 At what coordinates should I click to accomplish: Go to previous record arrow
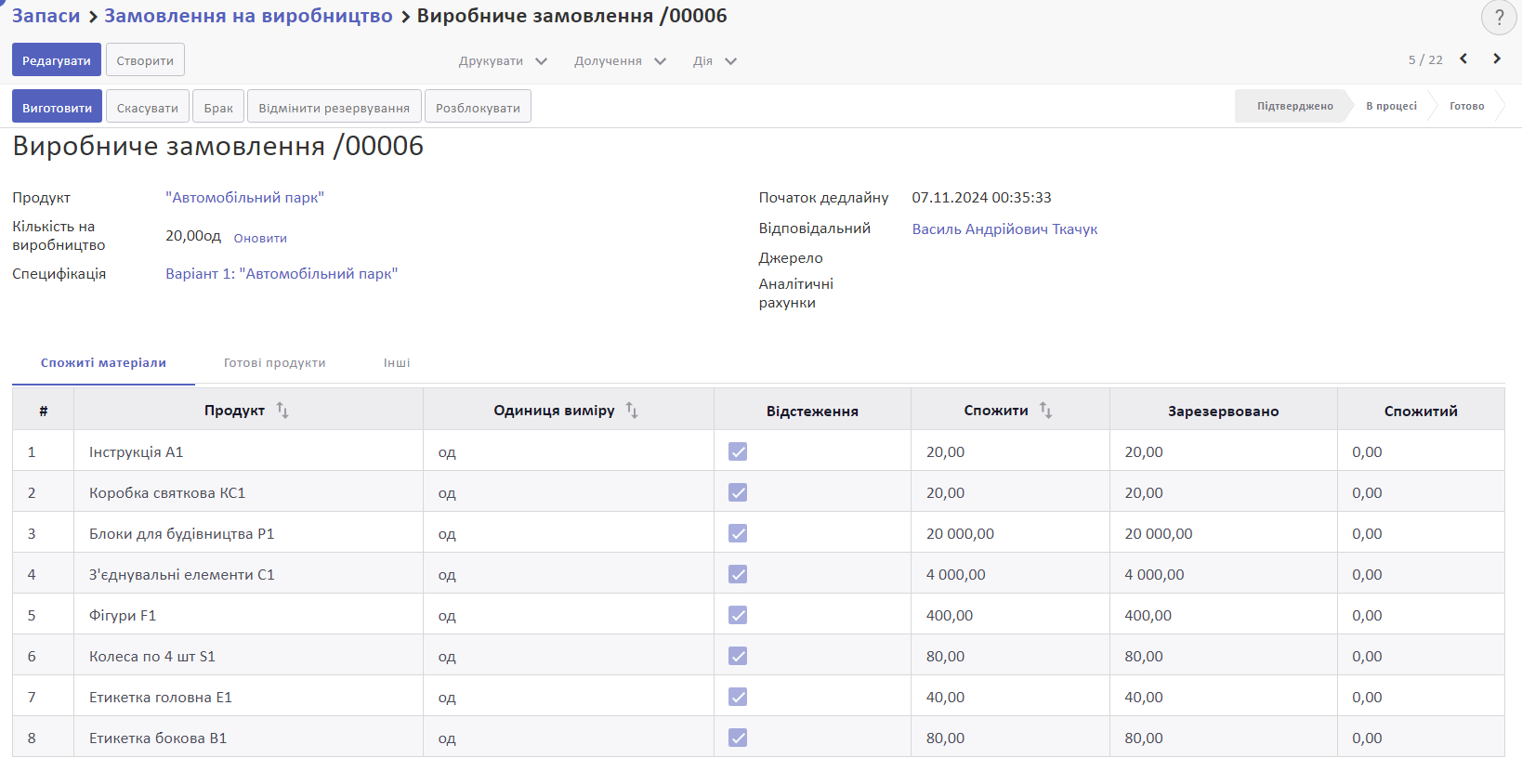(1463, 59)
